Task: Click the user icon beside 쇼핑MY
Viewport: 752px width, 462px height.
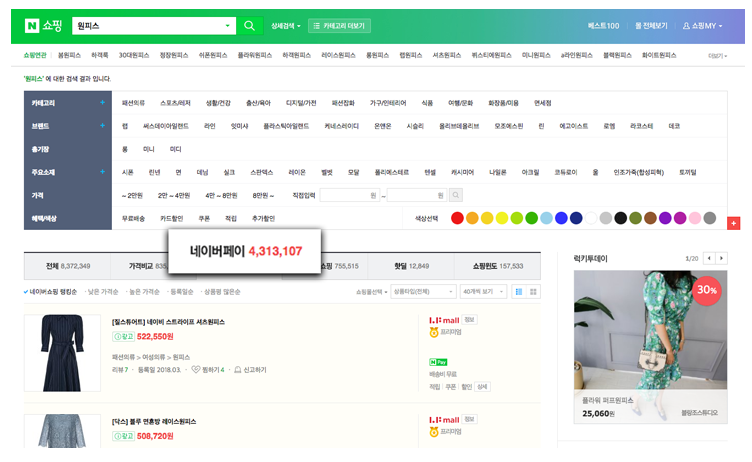Action: [686, 26]
